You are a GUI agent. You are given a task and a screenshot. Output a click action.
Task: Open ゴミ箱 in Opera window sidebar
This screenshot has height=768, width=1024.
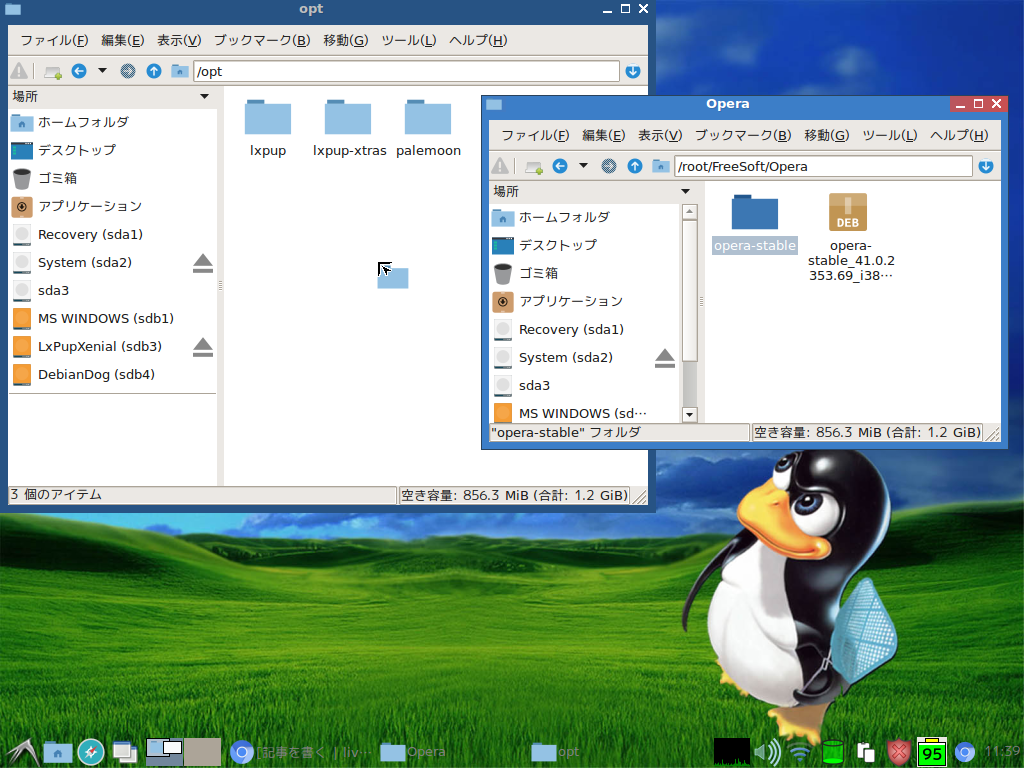coord(584,273)
